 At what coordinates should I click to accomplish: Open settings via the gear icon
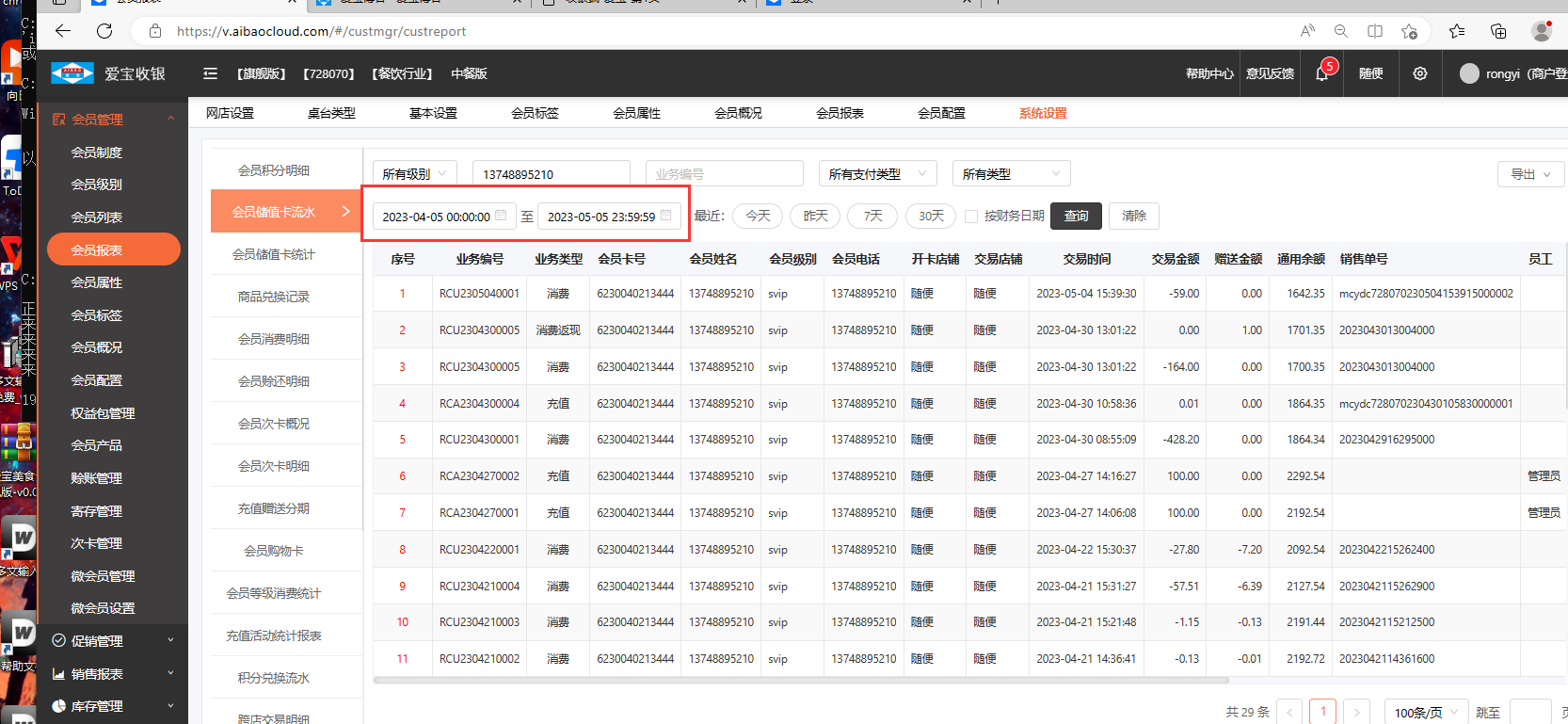pyautogui.click(x=1420, y=73)
